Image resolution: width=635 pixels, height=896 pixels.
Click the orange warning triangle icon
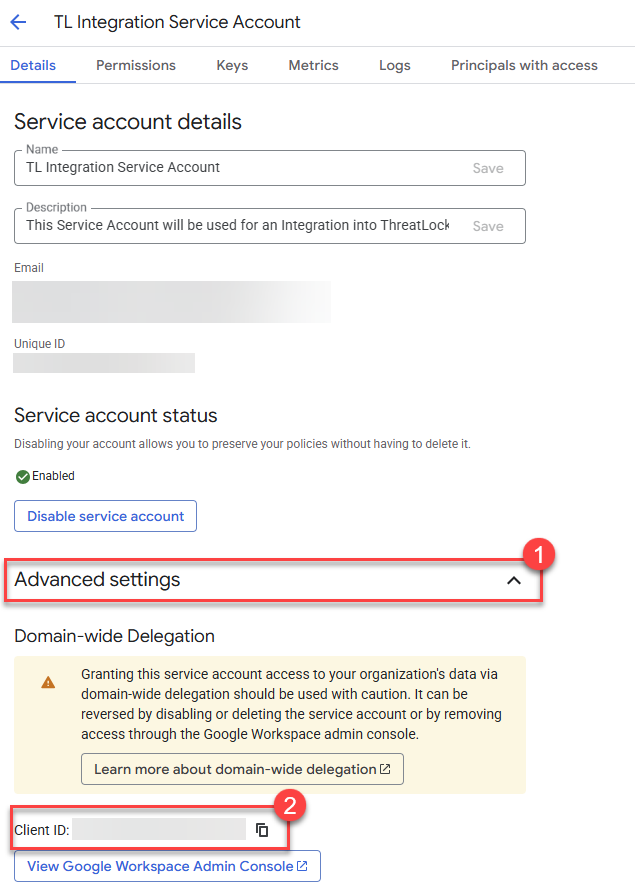48,682
